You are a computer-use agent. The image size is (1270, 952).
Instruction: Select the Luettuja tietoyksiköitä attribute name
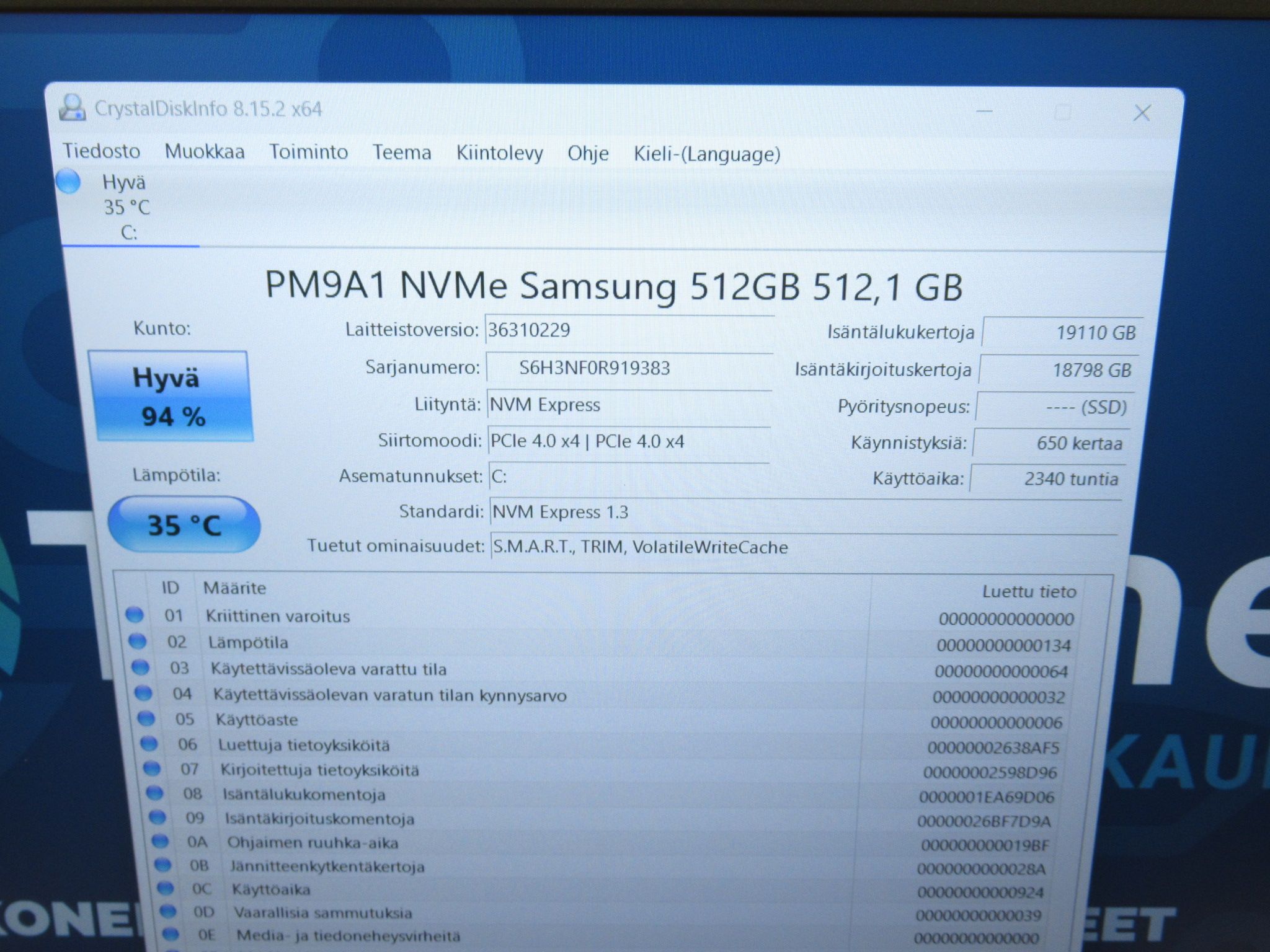click(x=304, y=745)
